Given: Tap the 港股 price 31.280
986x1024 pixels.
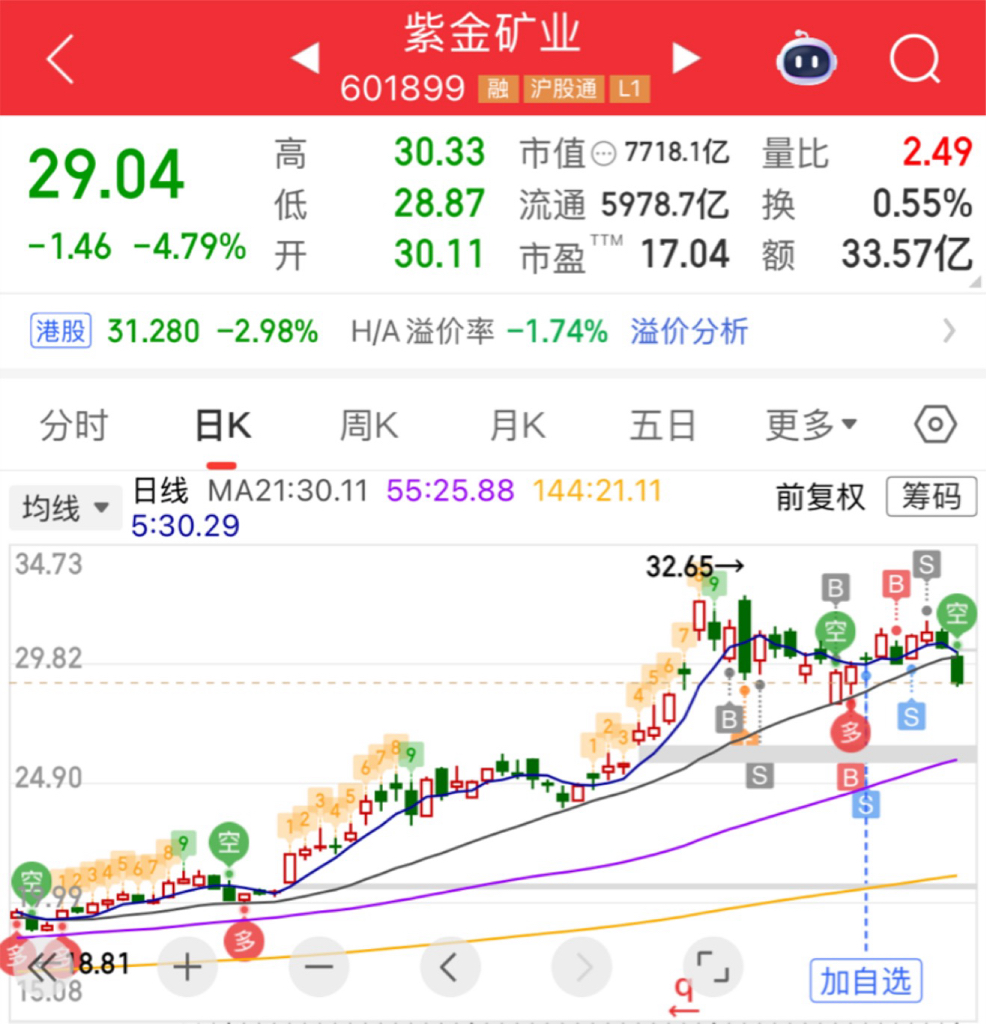Looking at the screenshot, I should click(153, 331).
